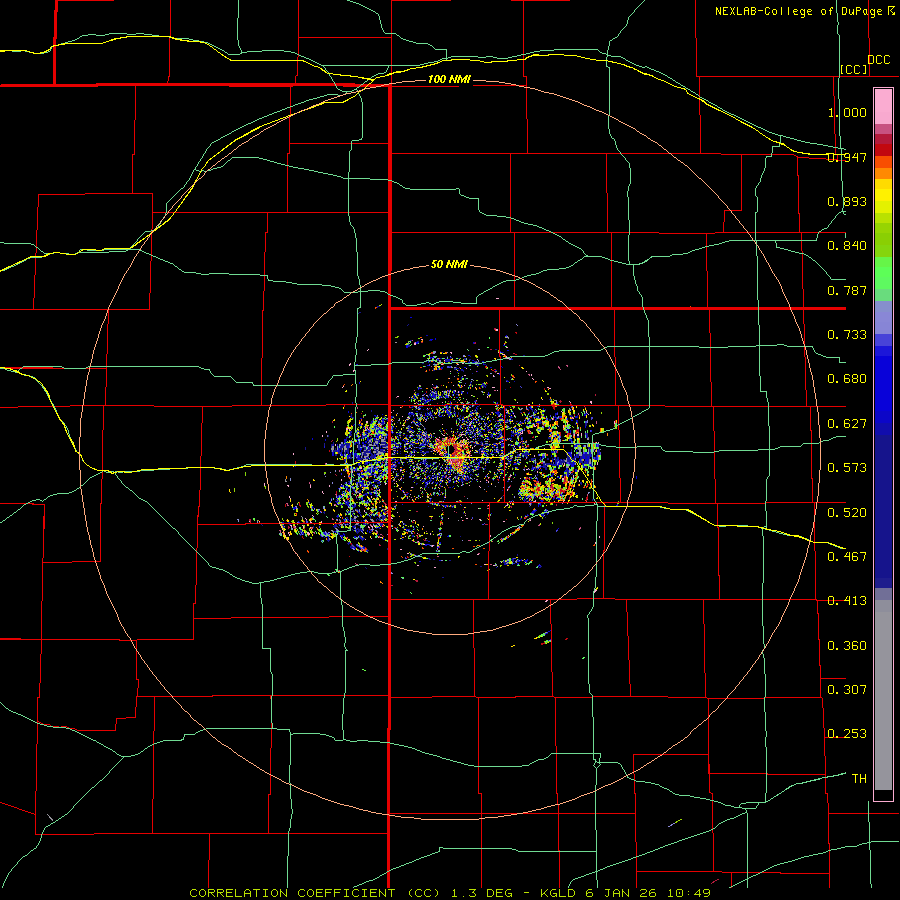
Task: Click the 0.413 value on the color scale
Action: point(847,601)
